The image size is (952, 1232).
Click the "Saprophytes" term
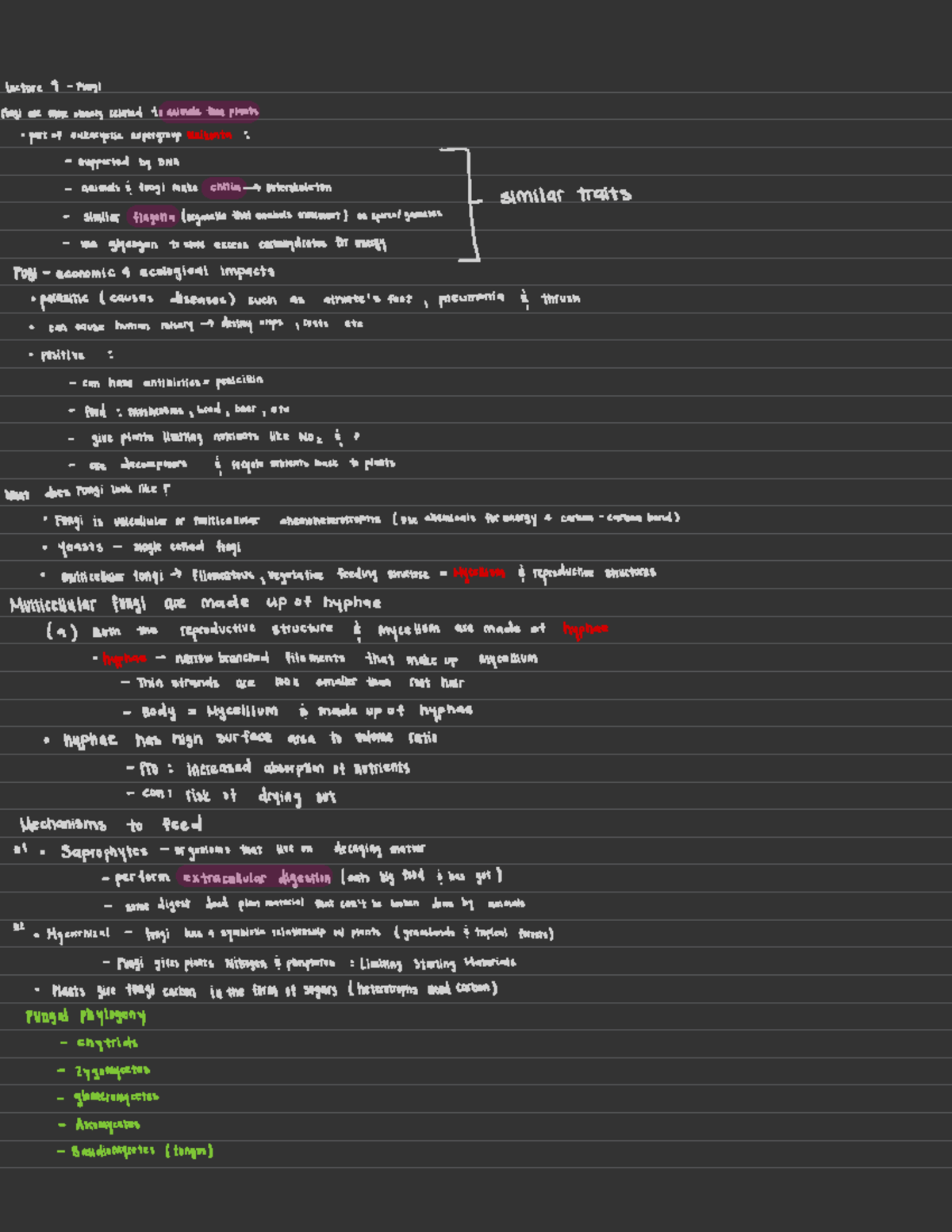coord(104,852)
